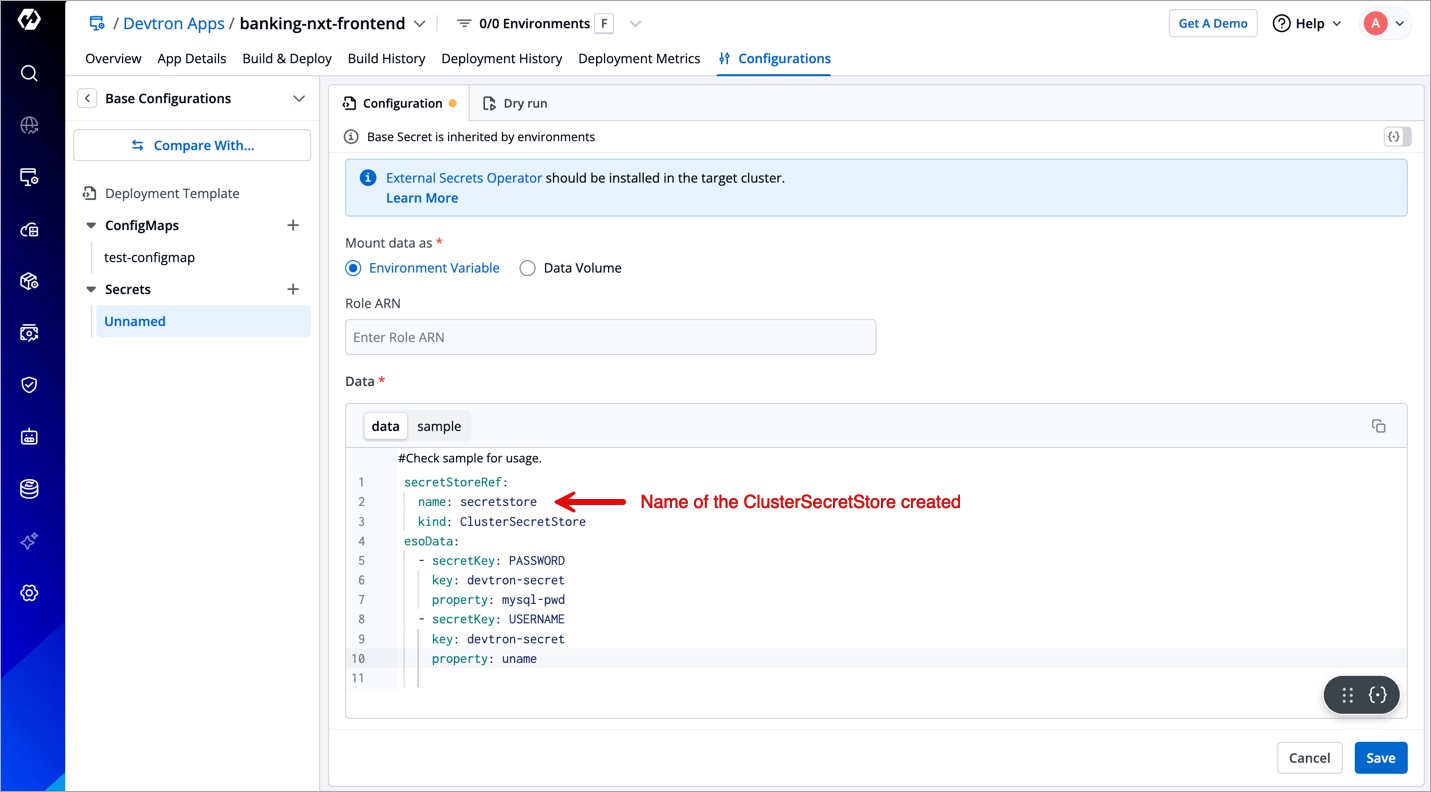The height and width of the screenshot is (792, 1431).
Task: Open the Compare With... button
Action: pos(192,145)
